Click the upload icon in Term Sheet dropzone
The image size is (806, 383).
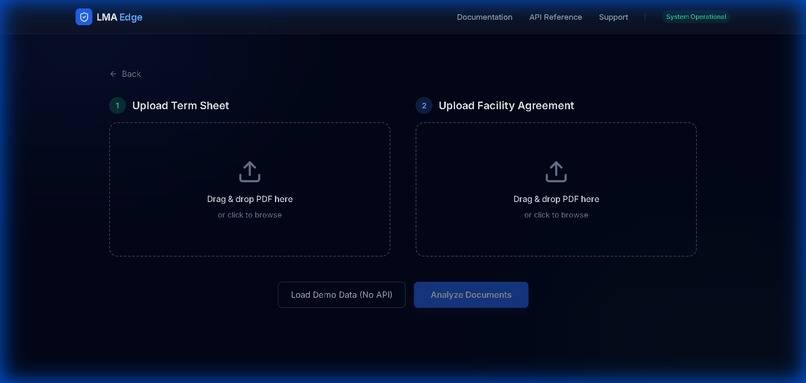click(x=250, y=172)
